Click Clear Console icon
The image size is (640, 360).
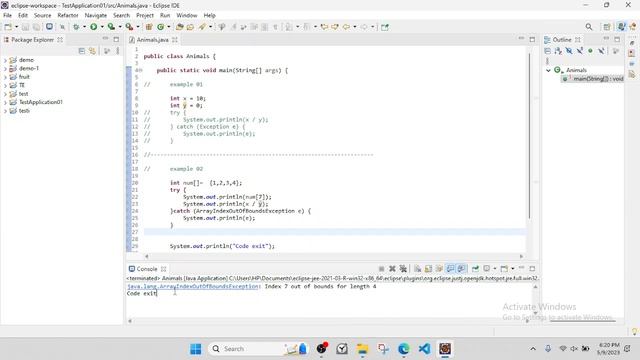click(417, 269)
